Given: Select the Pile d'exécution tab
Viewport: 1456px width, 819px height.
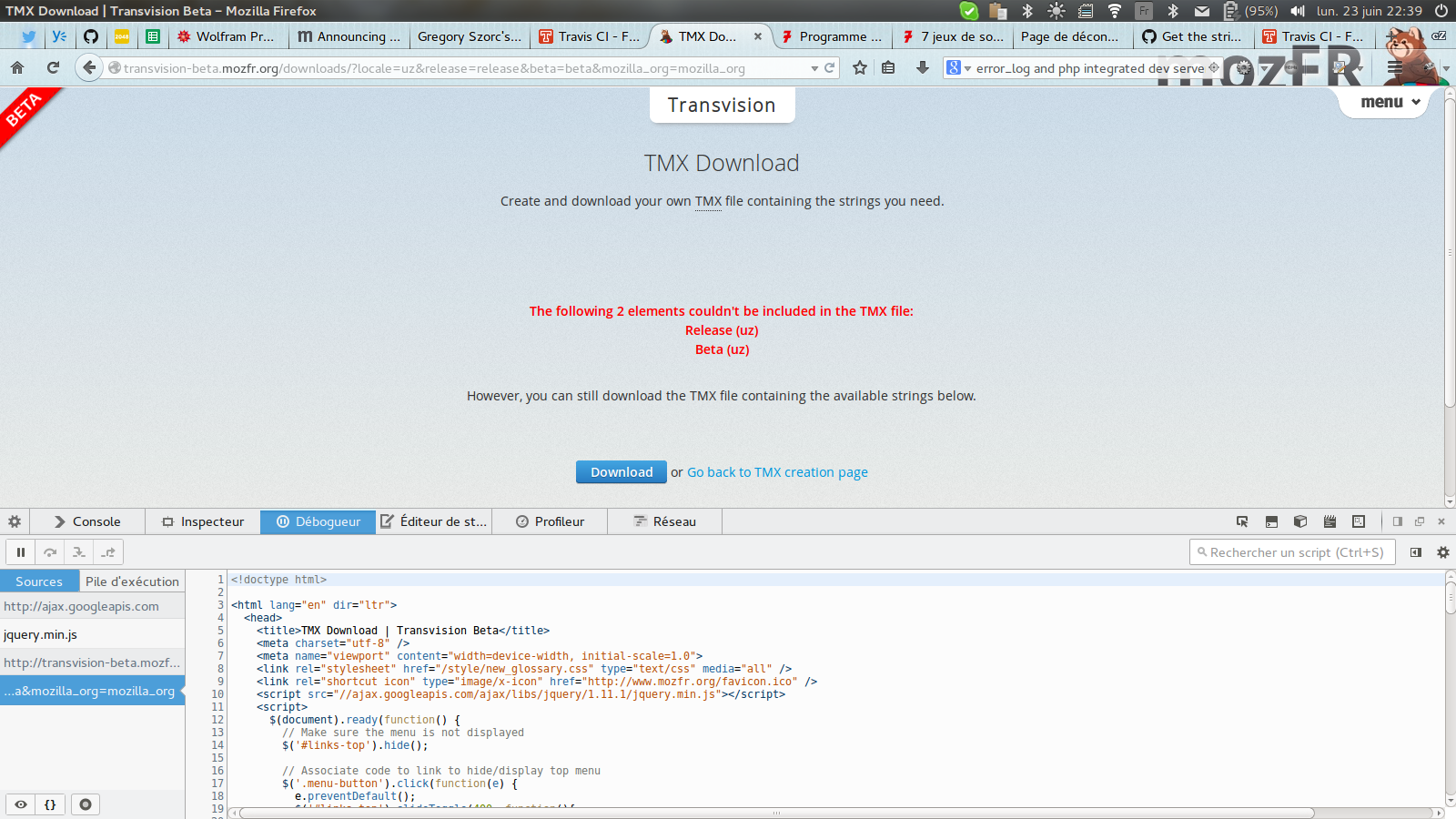Looking at the screenshot, I should [132, 581].
